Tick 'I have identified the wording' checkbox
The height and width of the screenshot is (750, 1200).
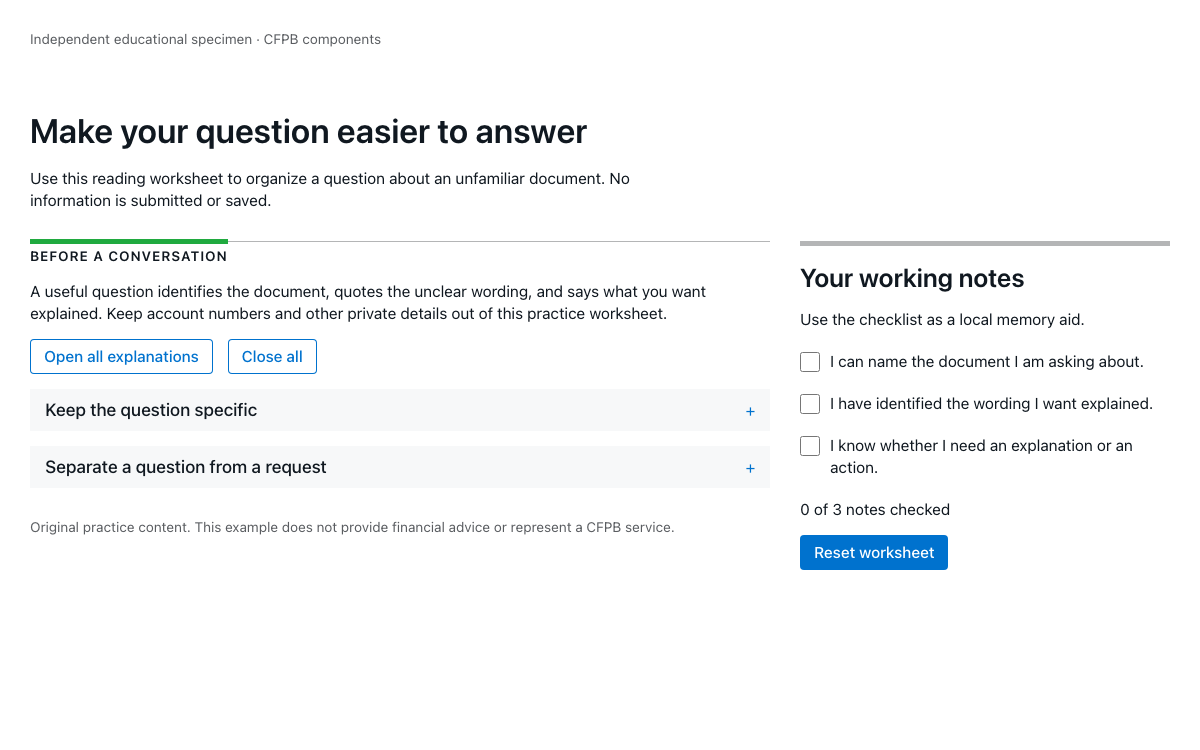click(x=810, y=404)
